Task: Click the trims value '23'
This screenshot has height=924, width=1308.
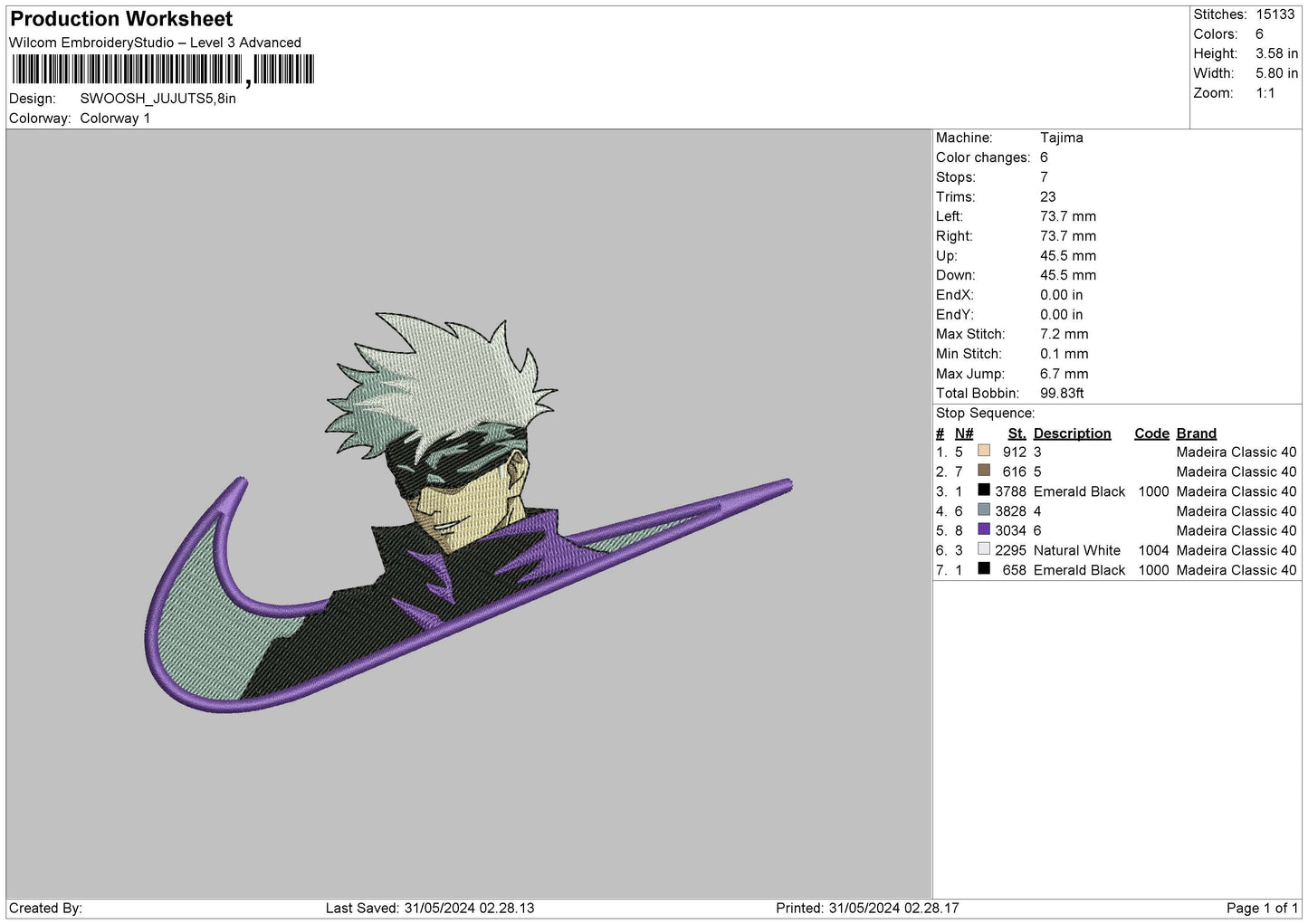Action: click(1048, 196)
